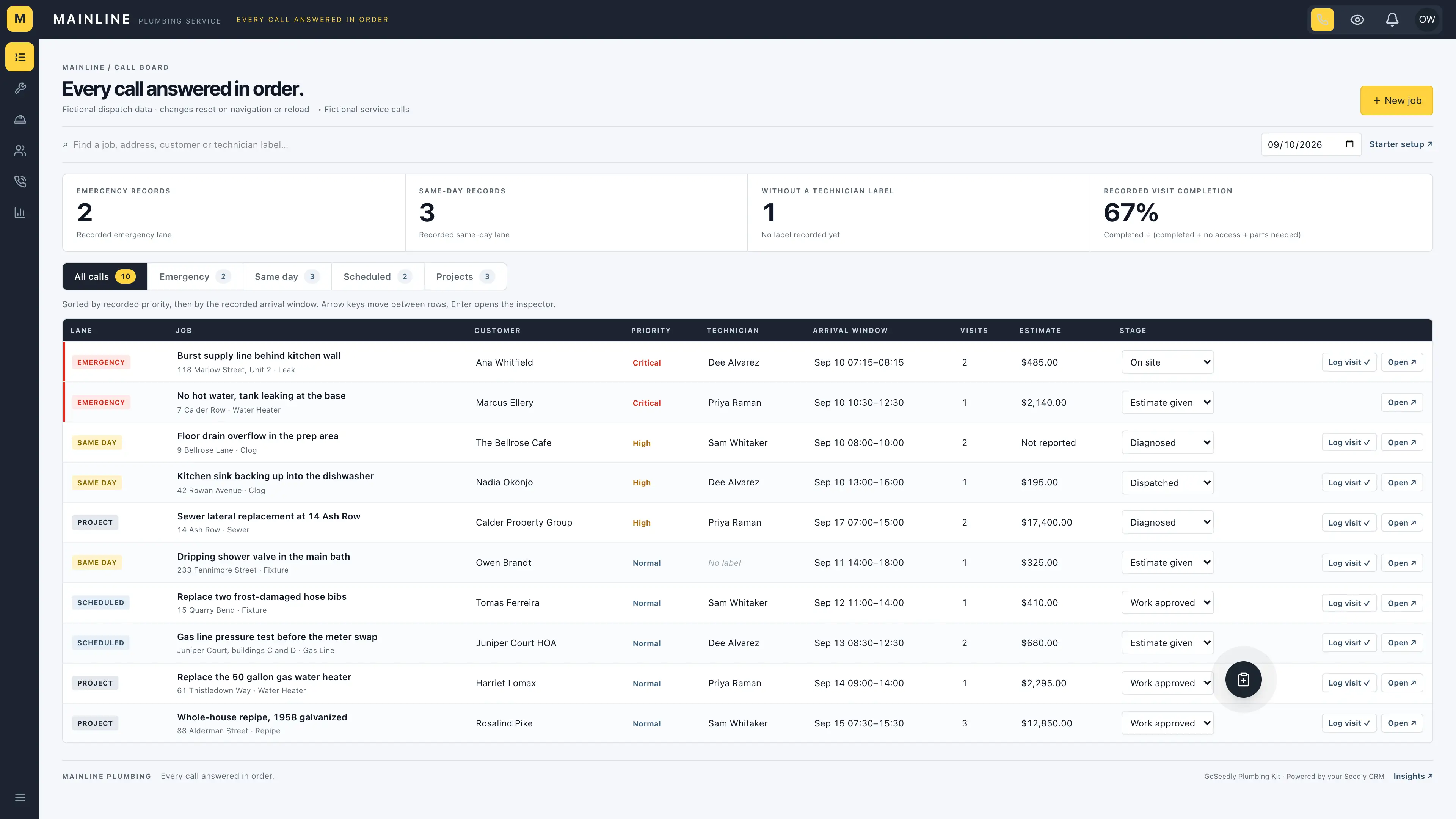Screen dimensions: 1456x819
Task: Open the calendar picker icon in date field
Action: pyautogui.click(x=1350, y=144)
